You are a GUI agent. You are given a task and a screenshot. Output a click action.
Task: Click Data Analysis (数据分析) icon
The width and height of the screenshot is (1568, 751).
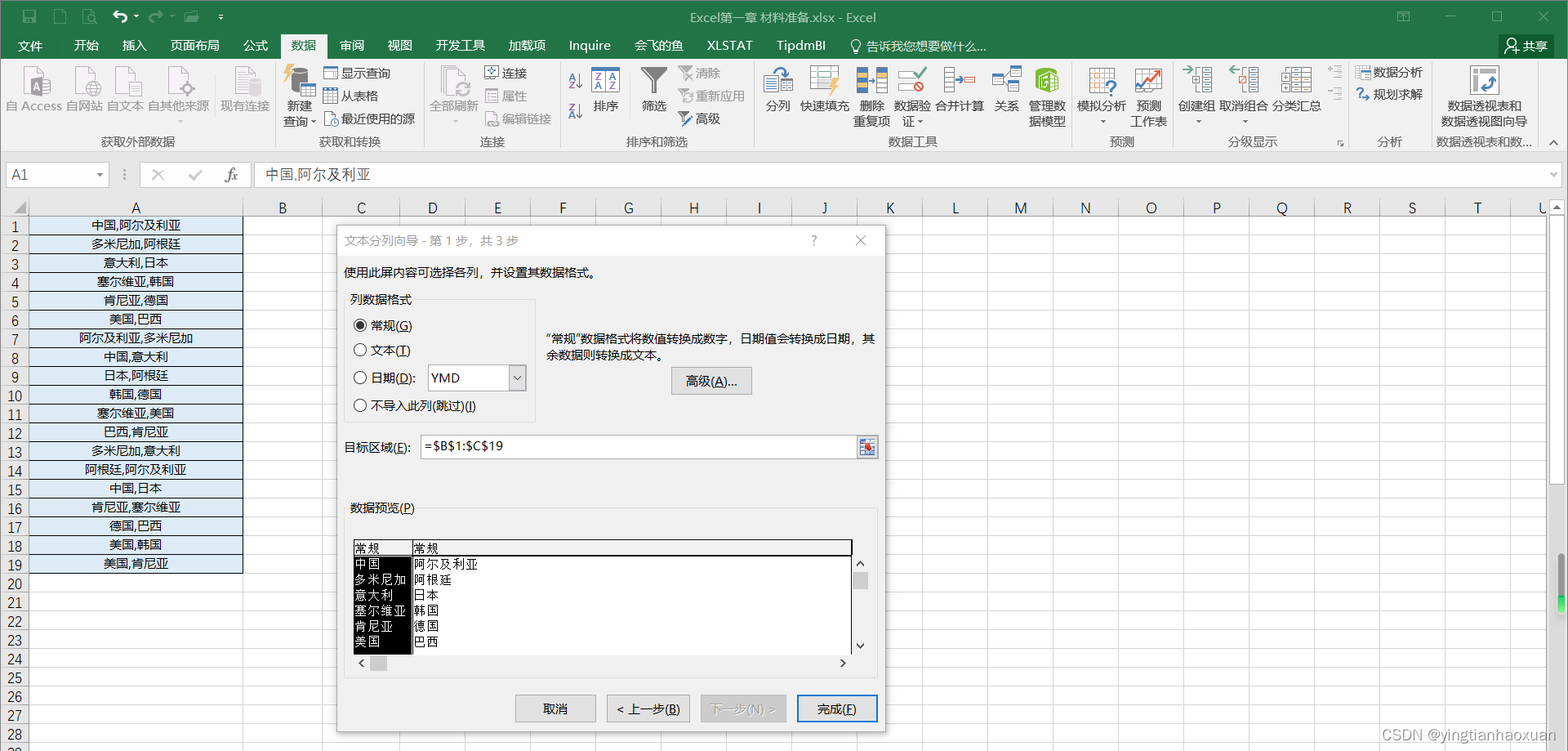[x=1363, y=72]
